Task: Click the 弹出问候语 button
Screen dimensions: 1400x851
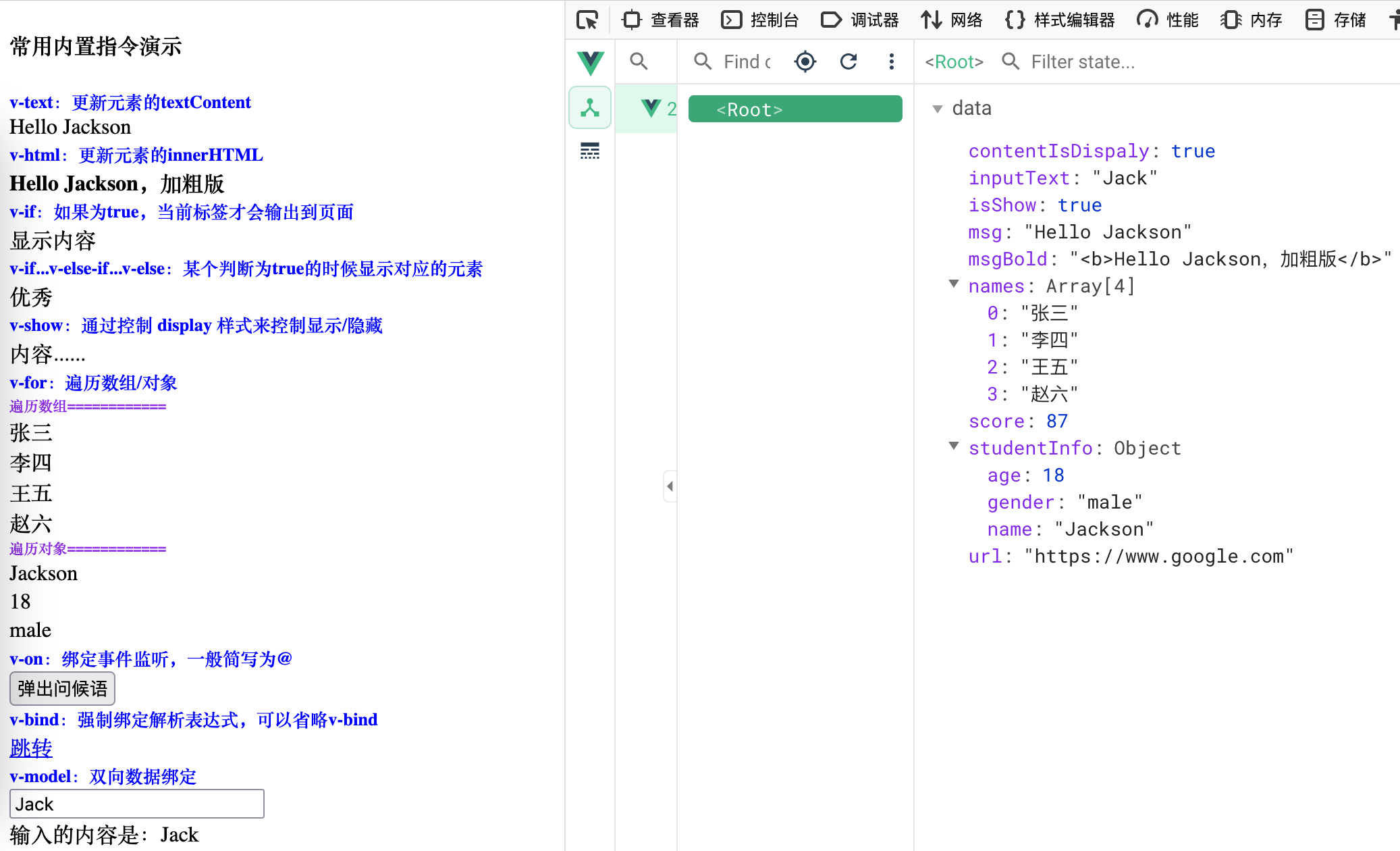Action: tap(62, 688)
